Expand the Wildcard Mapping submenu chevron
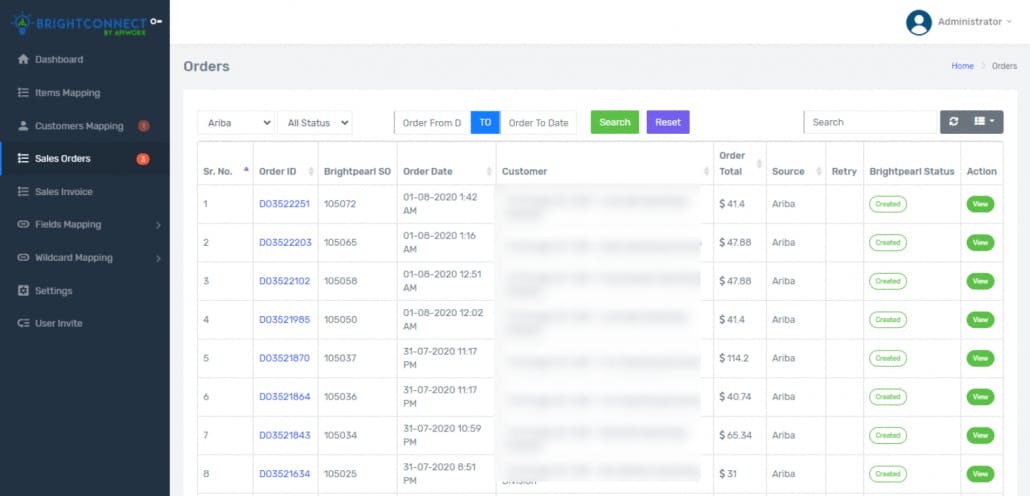 pos(158,258)
